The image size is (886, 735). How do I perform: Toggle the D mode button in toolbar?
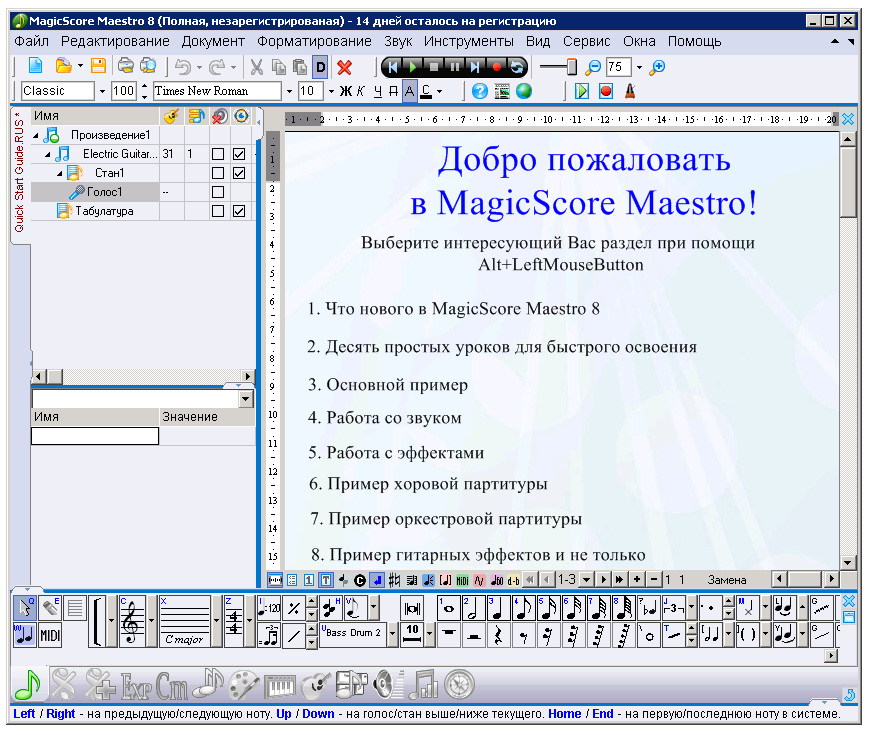click(x=320, y=67)
